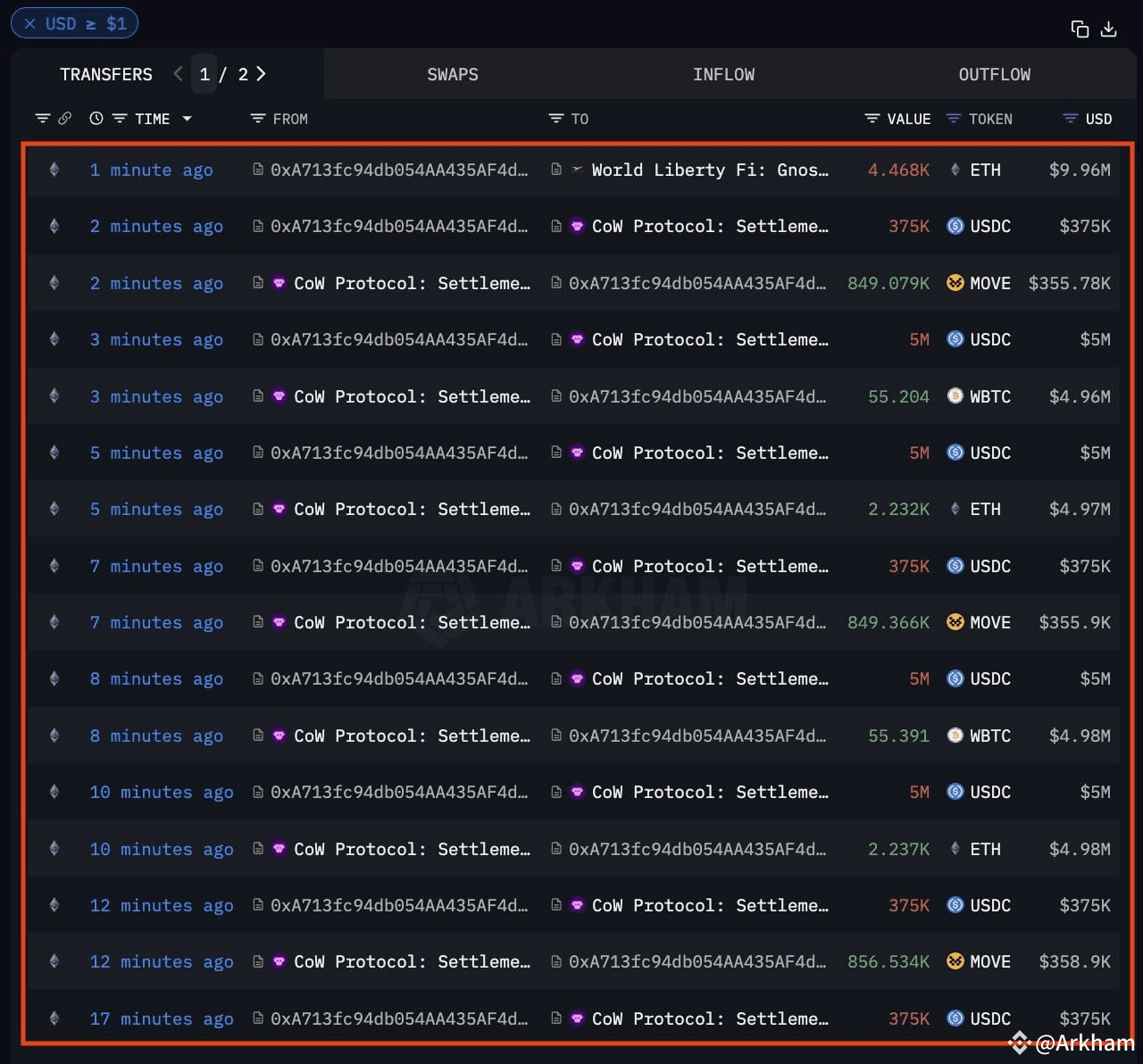Click the filter icon beside VALUE header
1143x1064 pixels.
872,119
